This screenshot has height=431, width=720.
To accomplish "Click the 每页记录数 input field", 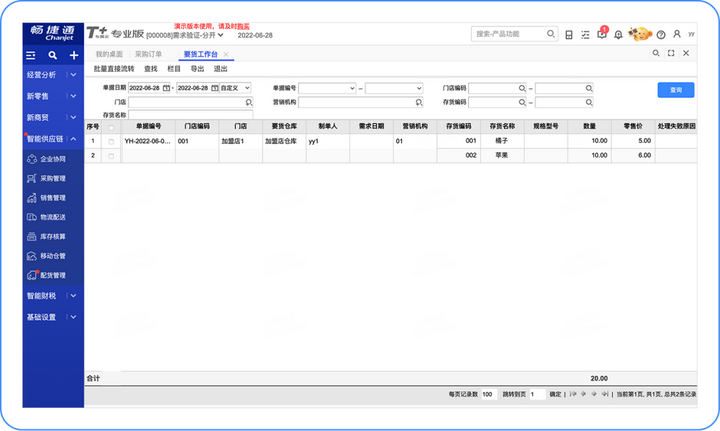I will (489, 394).
